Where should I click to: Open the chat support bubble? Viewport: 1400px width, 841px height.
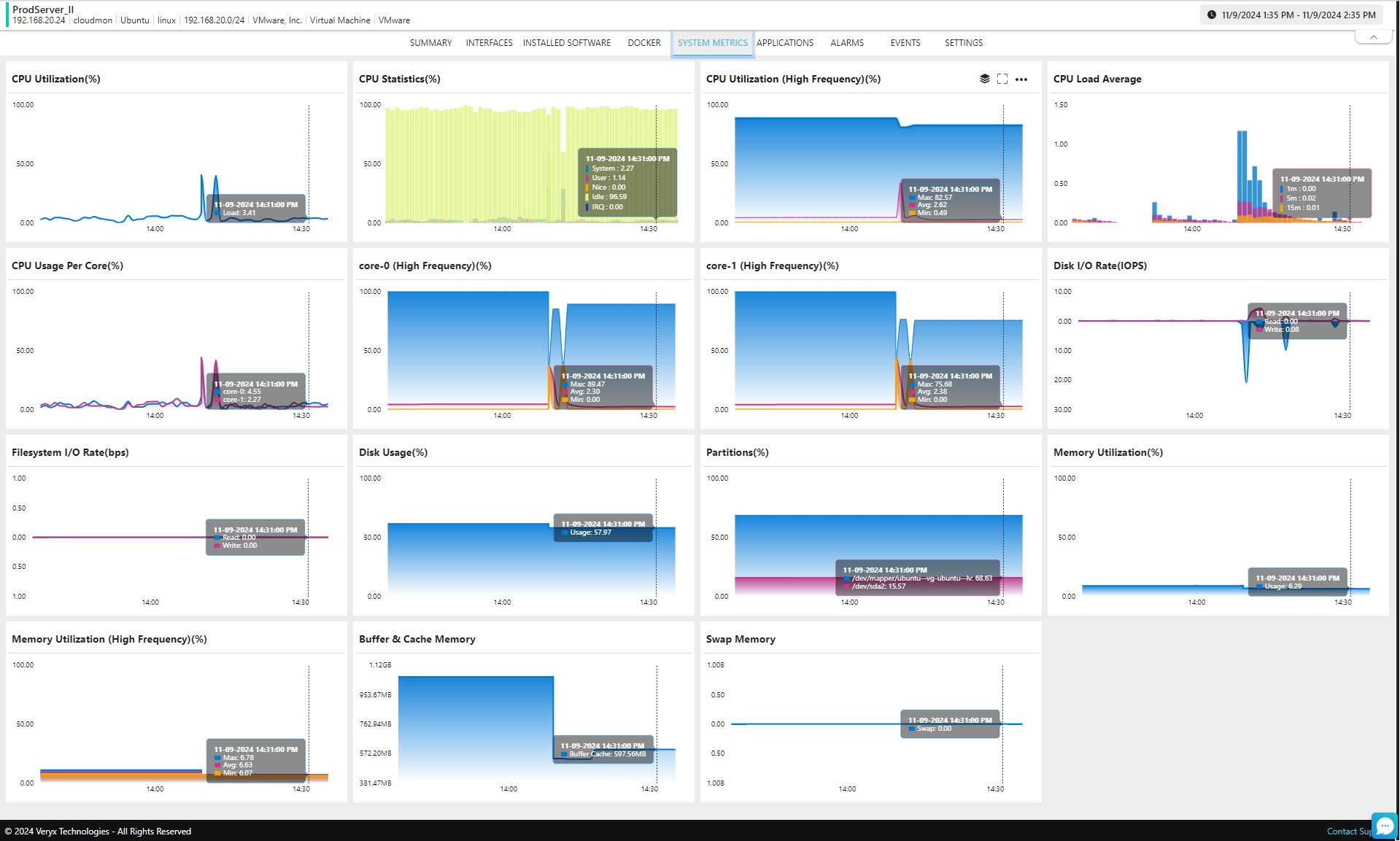click(x=1384, y=826)
